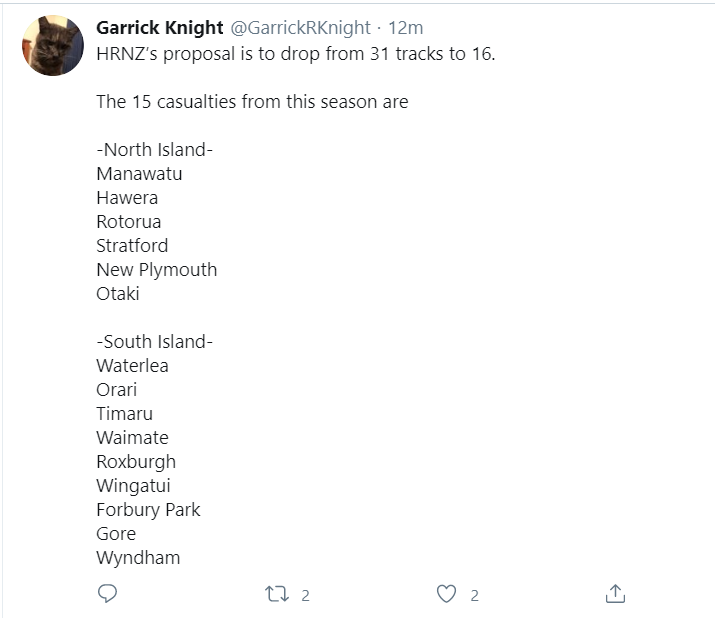715x618 pixels.
Task: Click the 'Waterlea' list entry
Action: pos(132,366)
